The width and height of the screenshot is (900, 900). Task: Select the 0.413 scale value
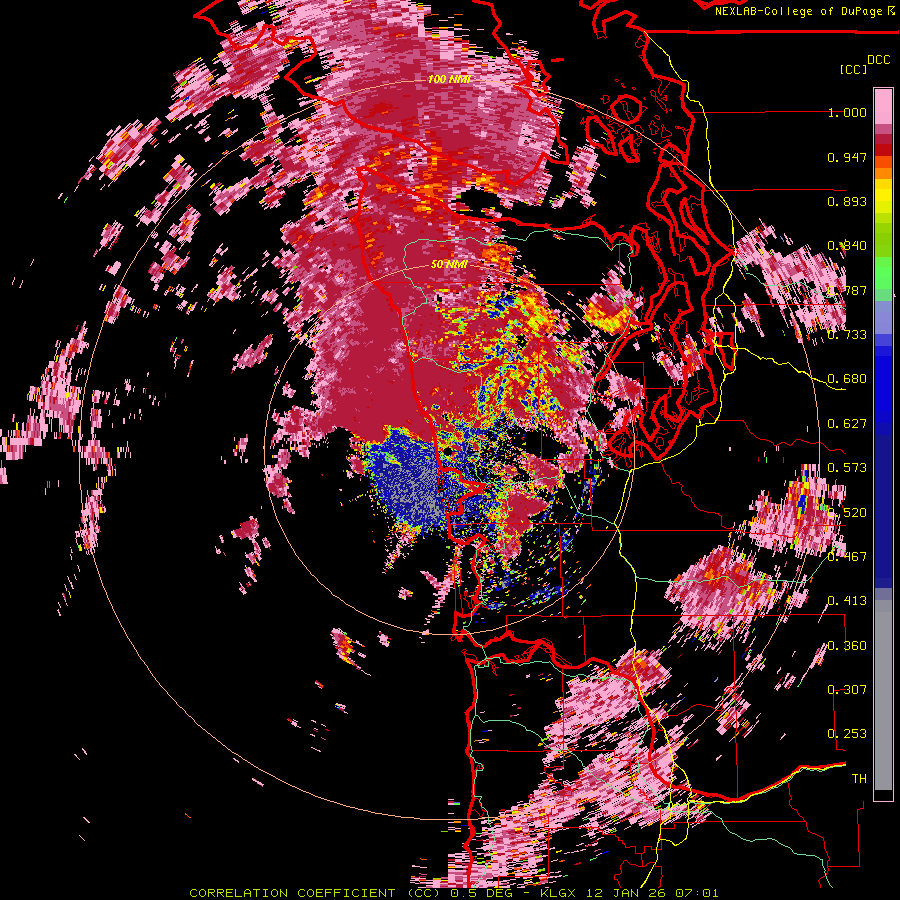point(847,601)
